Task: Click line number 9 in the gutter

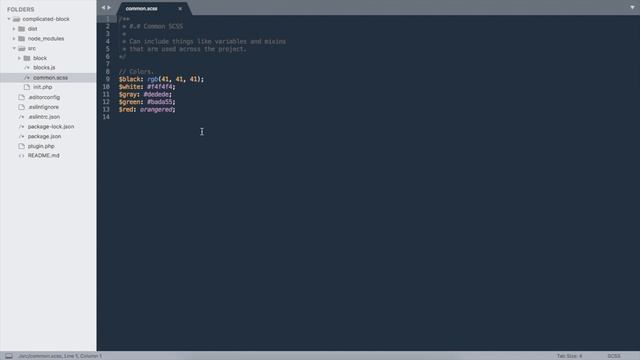Action: tap(108, 79)
